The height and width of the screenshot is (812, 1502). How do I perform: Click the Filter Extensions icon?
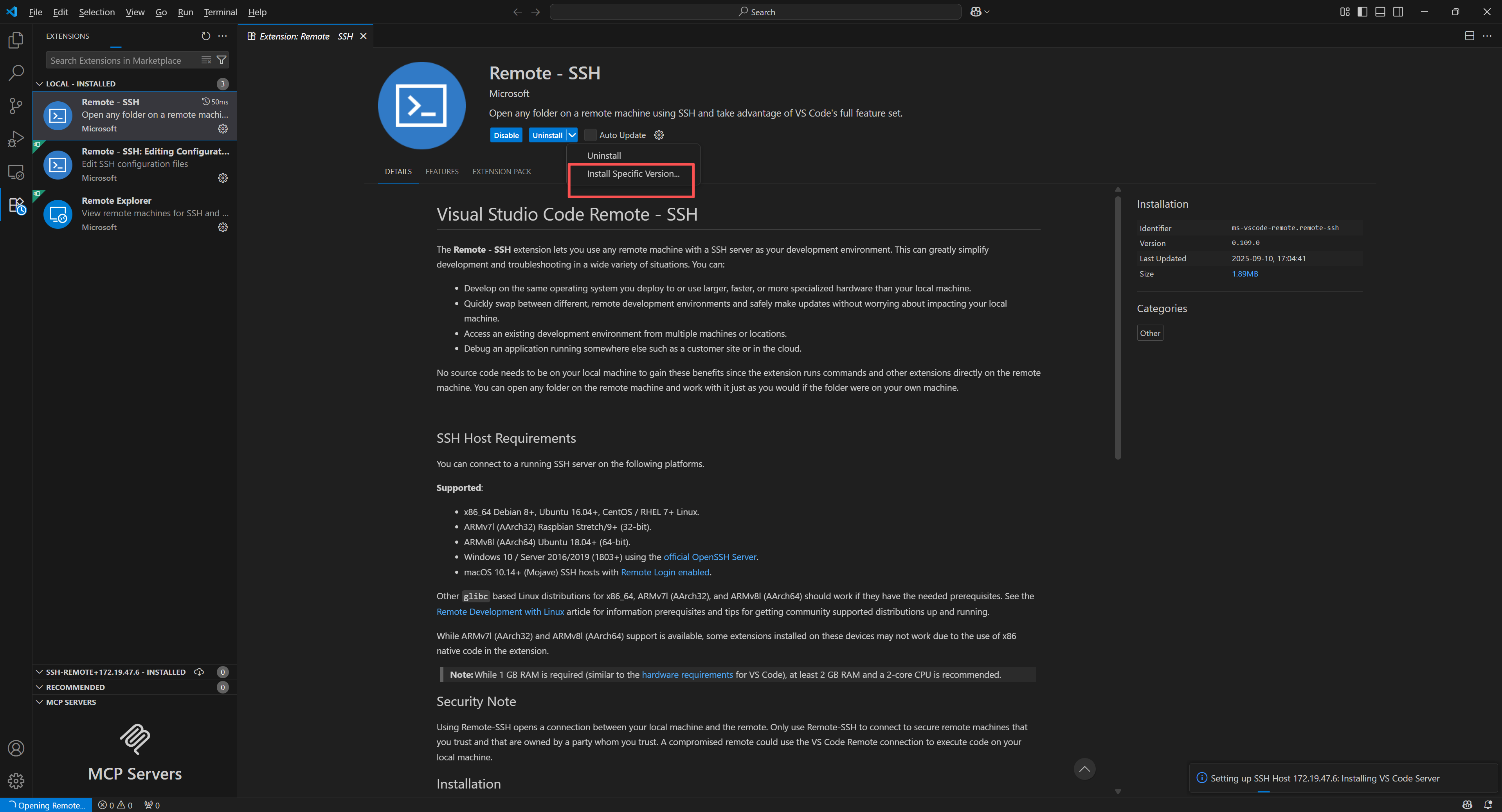coord(222,60)
